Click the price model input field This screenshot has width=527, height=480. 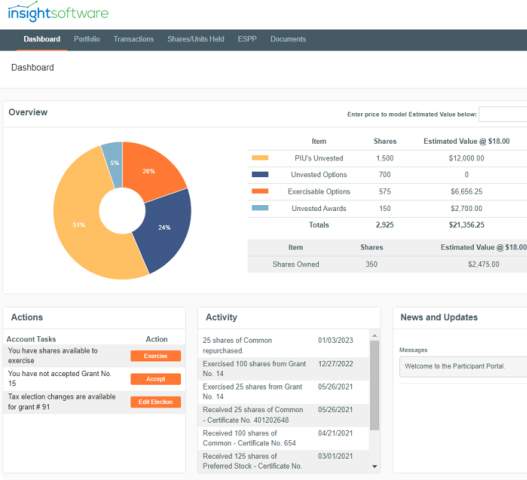coord(503,114)
